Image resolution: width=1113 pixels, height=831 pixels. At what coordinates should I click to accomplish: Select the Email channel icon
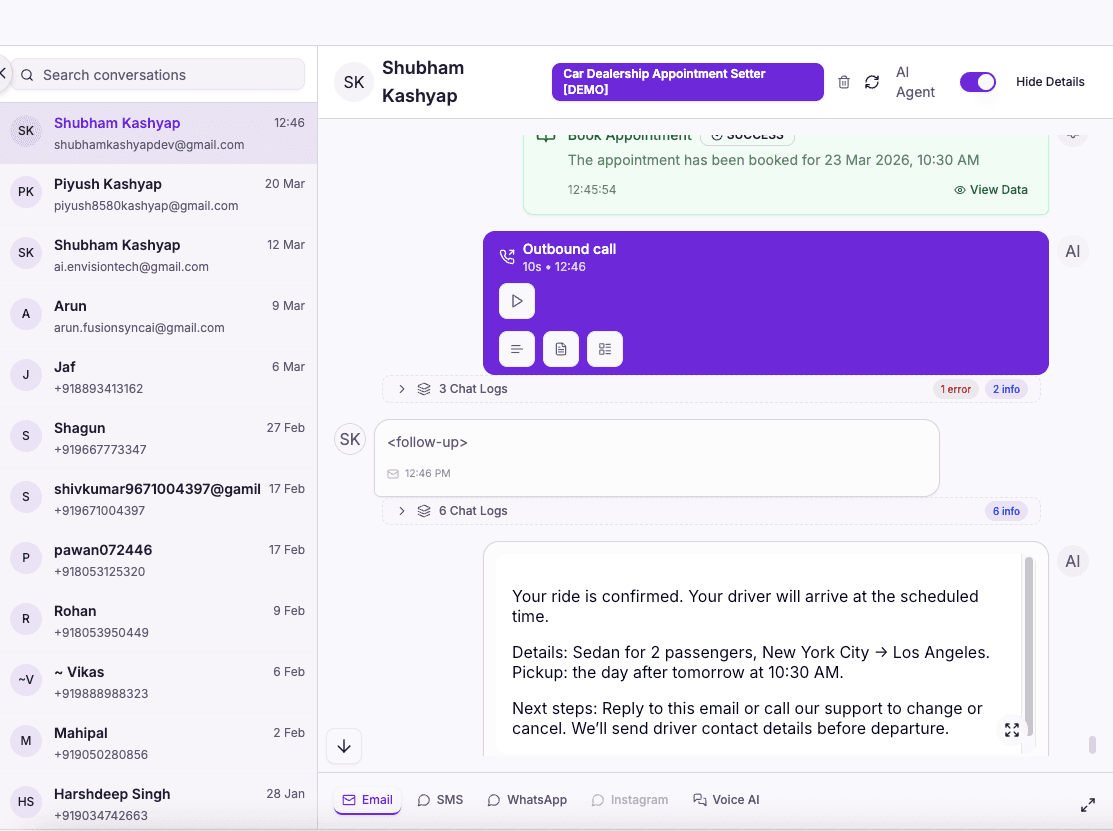[367, 799]
